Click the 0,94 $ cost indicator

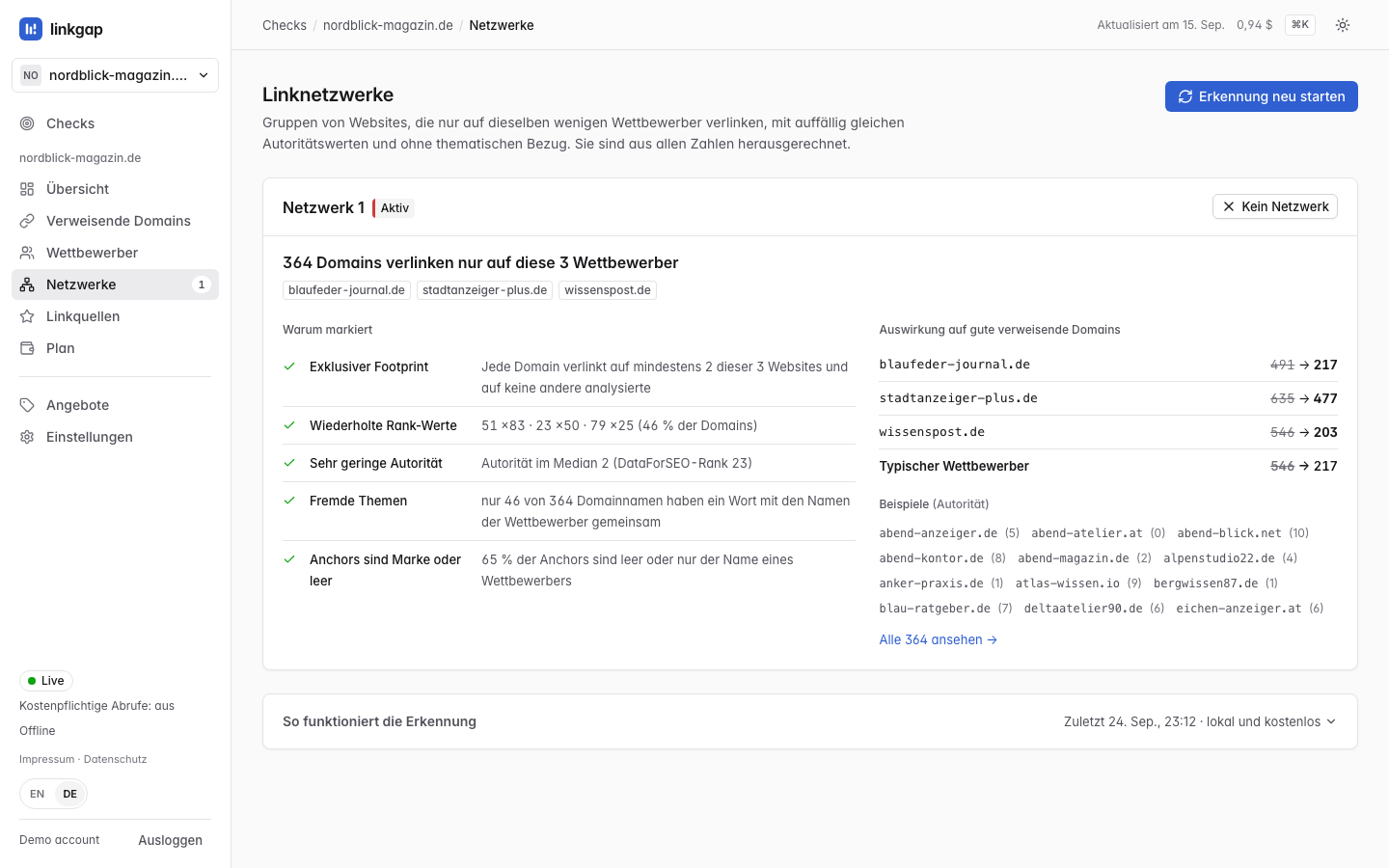[1255, 25]
